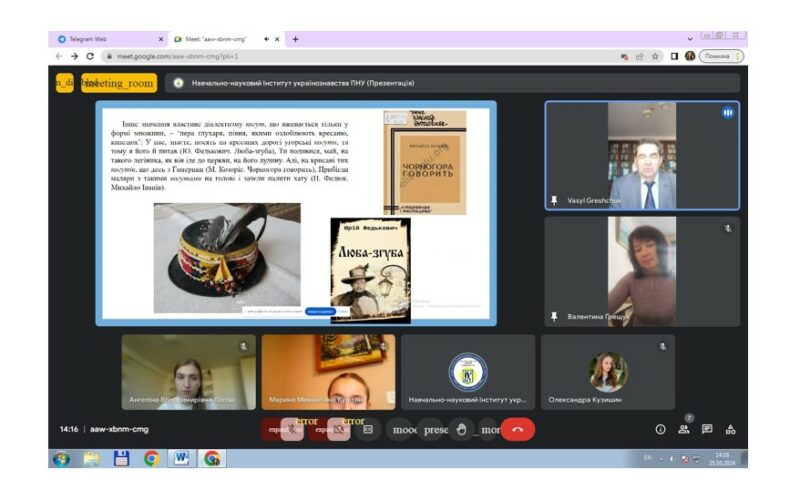This screenshot has width=800, height=500.
Task: Click the send reaction emoji icon
Action: click(x=404, y=429)
